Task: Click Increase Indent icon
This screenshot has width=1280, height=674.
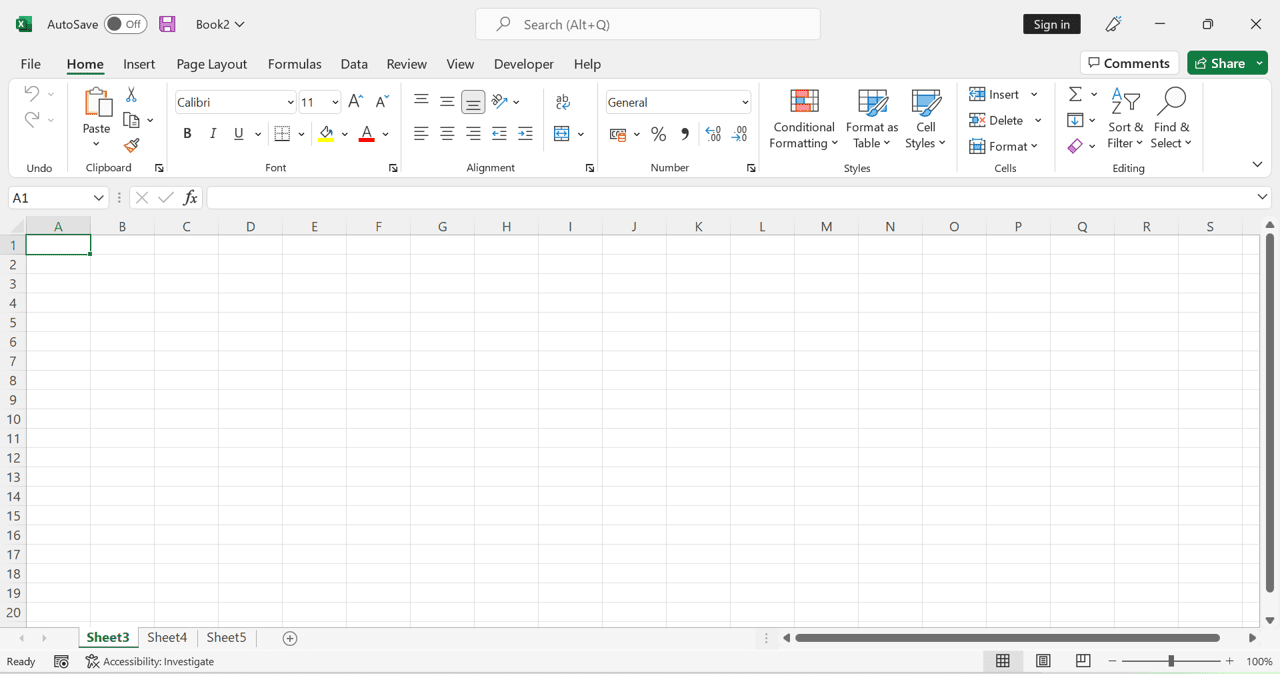Action: (x=525, y=134)
